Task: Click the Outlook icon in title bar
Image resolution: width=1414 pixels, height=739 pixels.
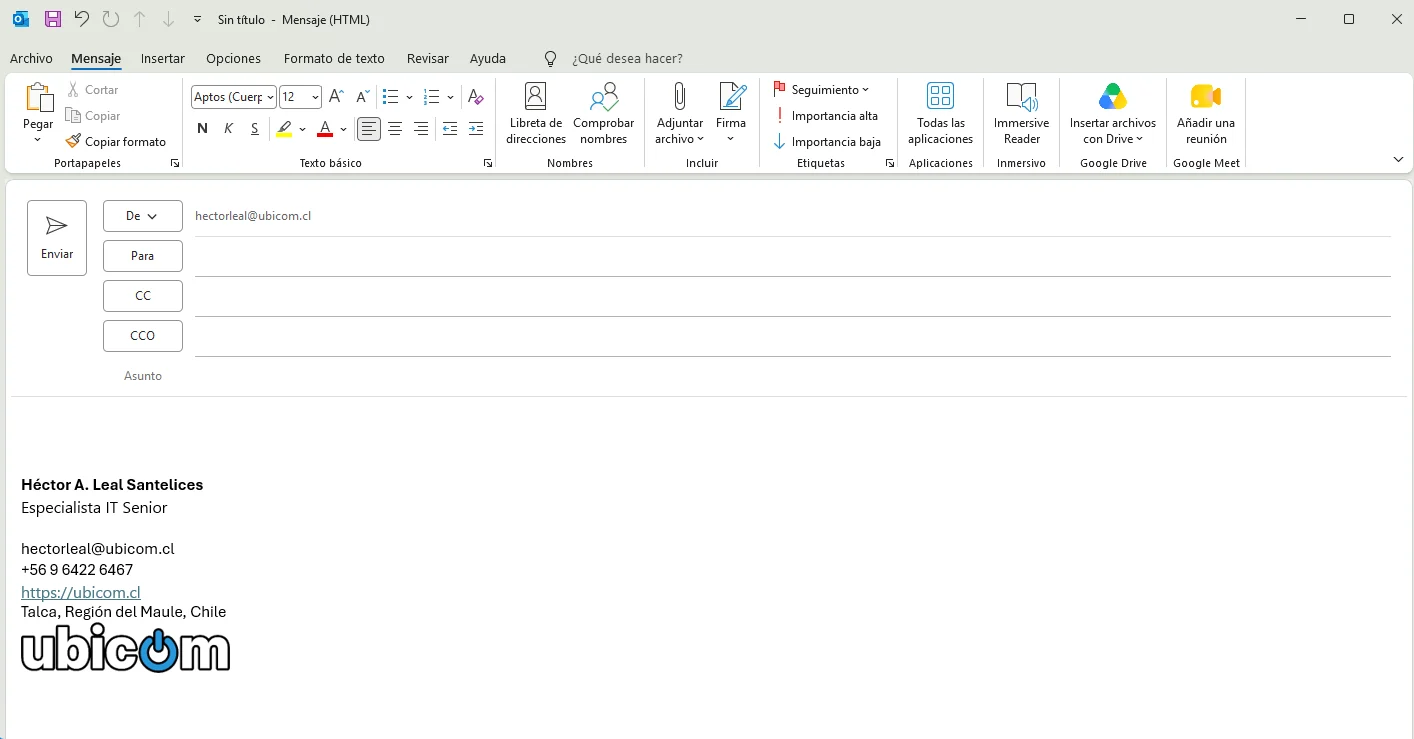Action: (21, 19)
